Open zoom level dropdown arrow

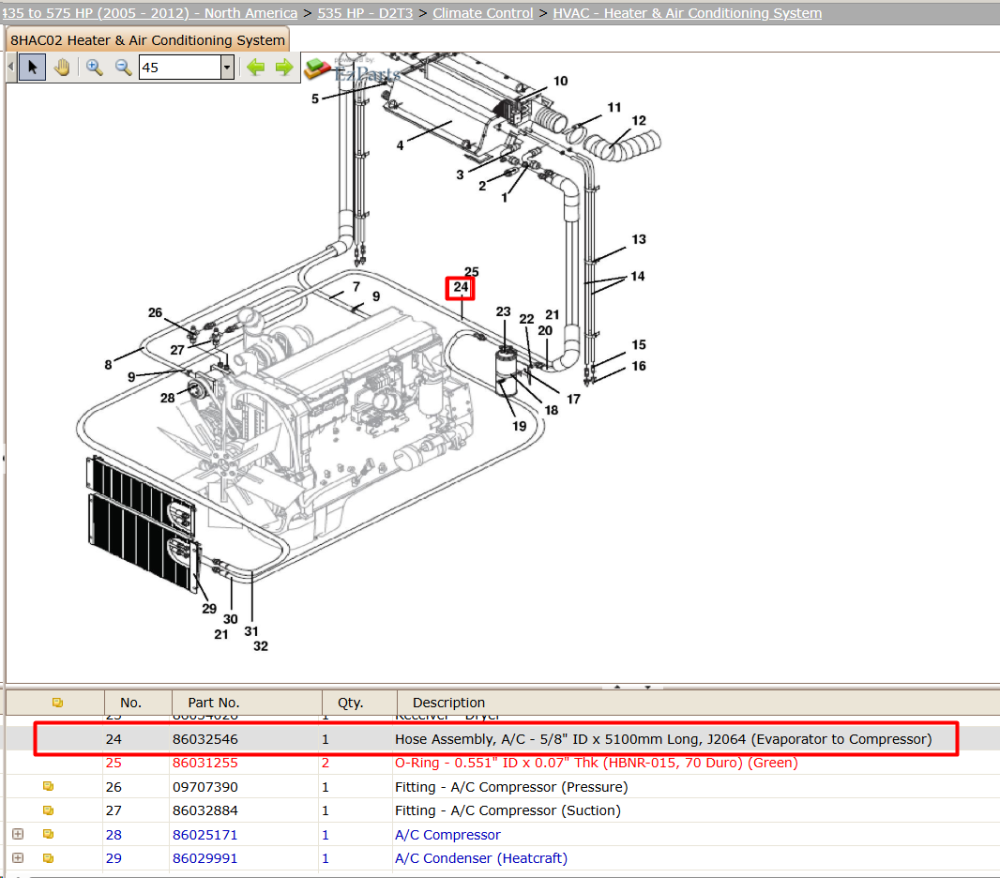coord(227,67)
